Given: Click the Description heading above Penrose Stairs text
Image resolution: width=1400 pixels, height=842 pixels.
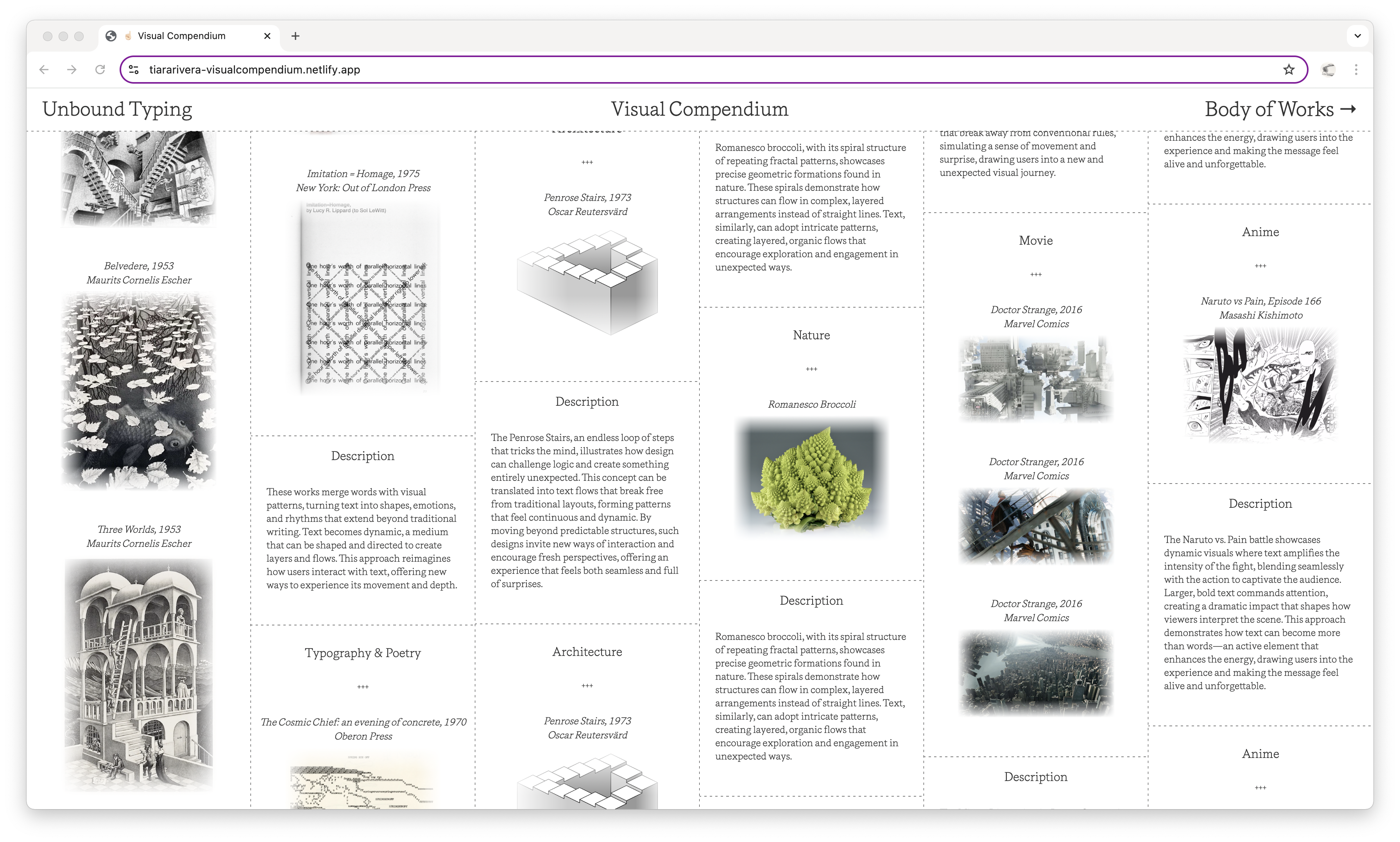Looking at the screenshot, I should (x=587, y=401).
